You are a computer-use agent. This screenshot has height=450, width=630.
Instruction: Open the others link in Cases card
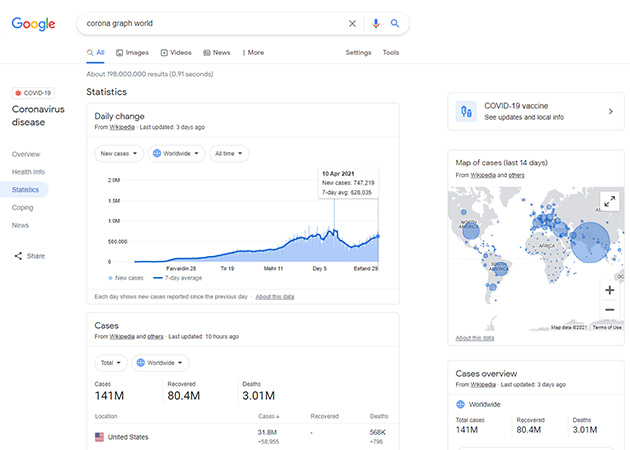coord(155,336)
